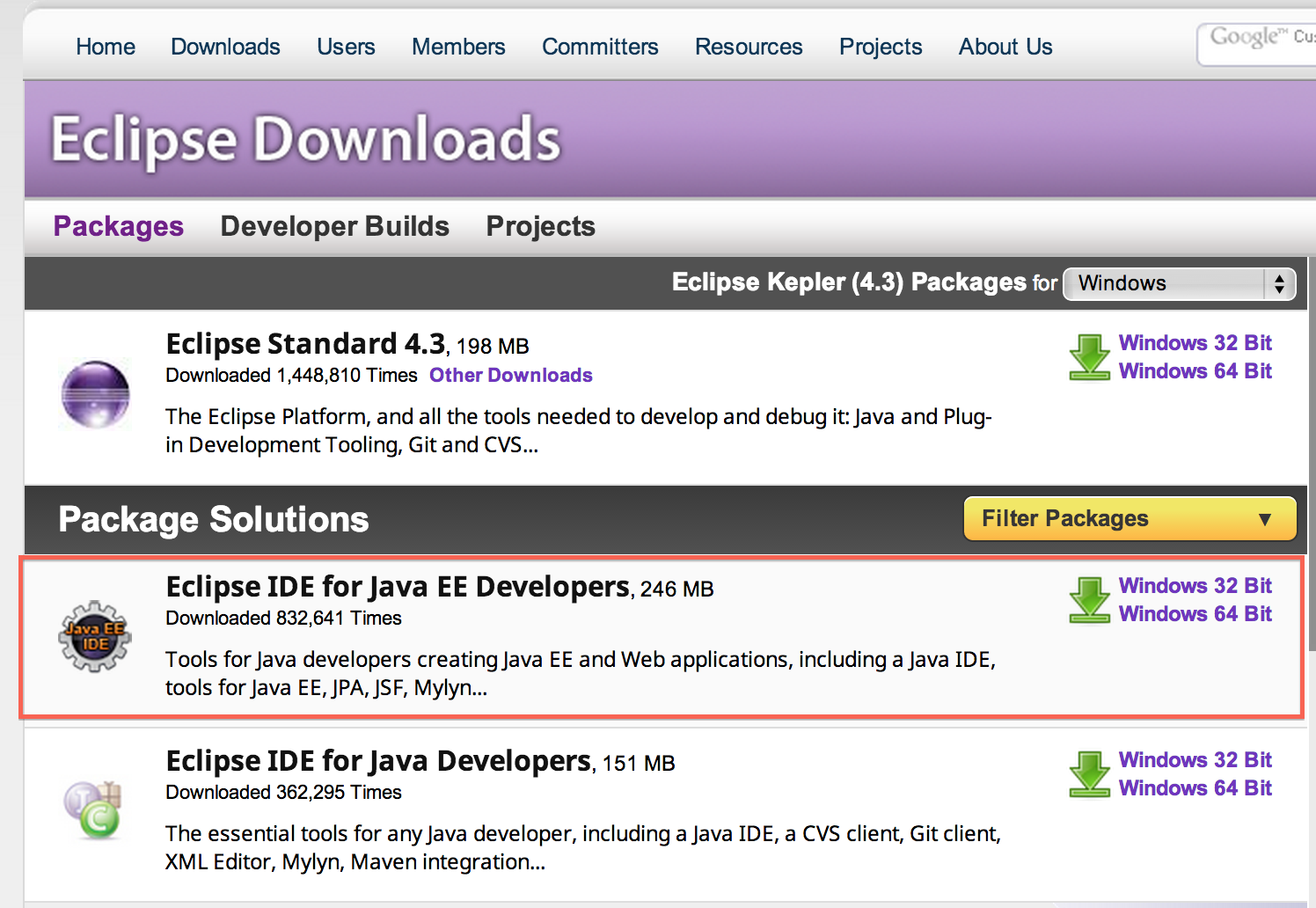The height and width of the screenshot is (908, 1316).
Task: Download Eclipse Standard Windows 32 Bit
Action: 1195,343
